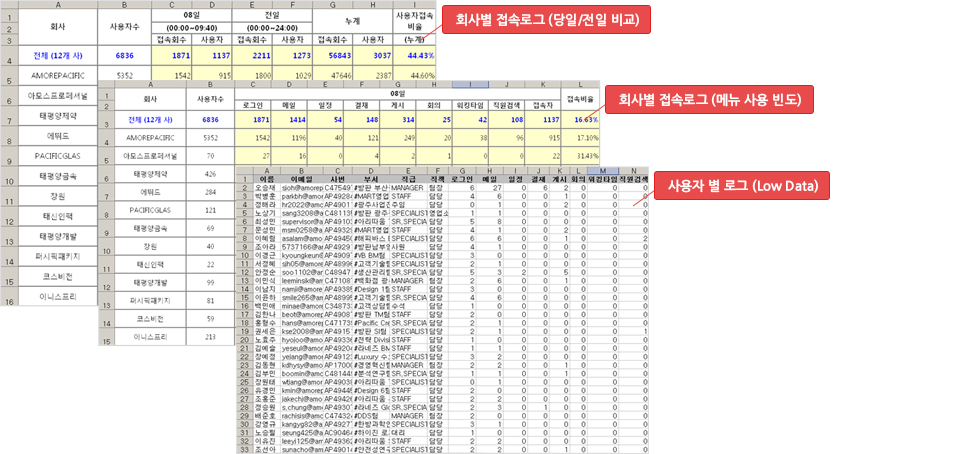Screen dimensions: 980x454
Task: Select PACIFICGLAS in the menu usage sheet
Action: [151, 211]
